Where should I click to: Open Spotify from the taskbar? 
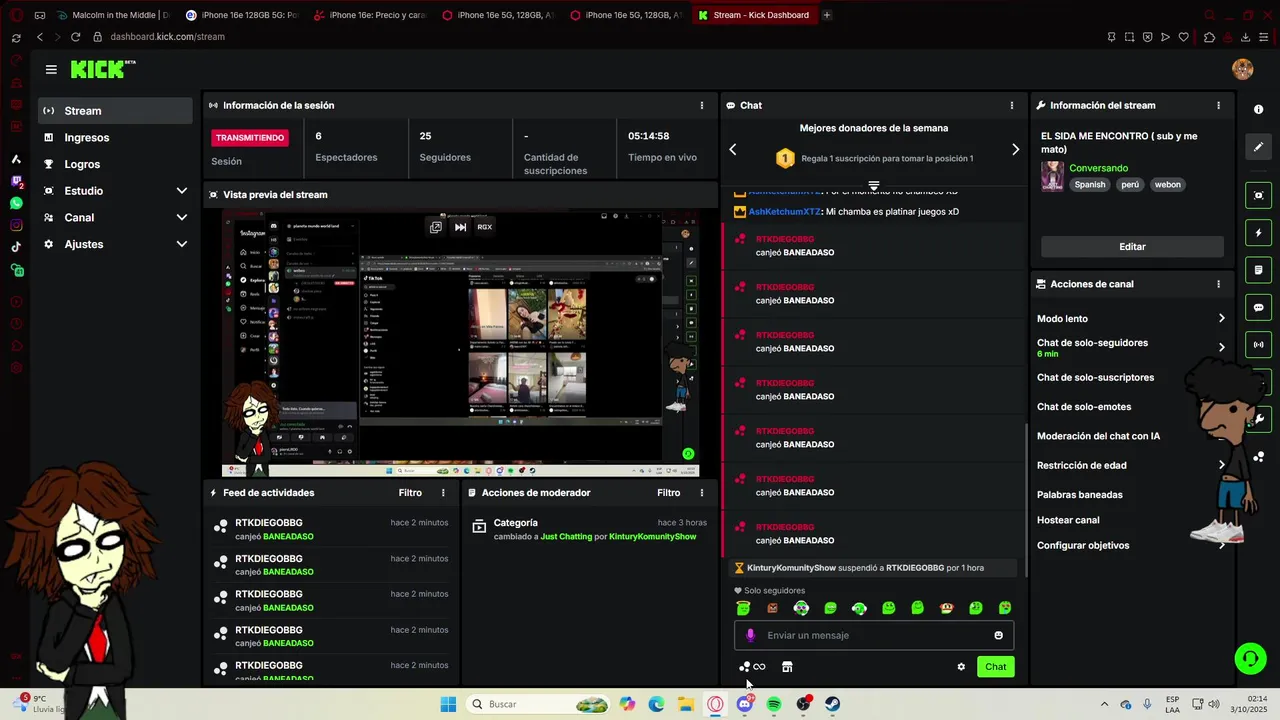(x=774, y=704)
